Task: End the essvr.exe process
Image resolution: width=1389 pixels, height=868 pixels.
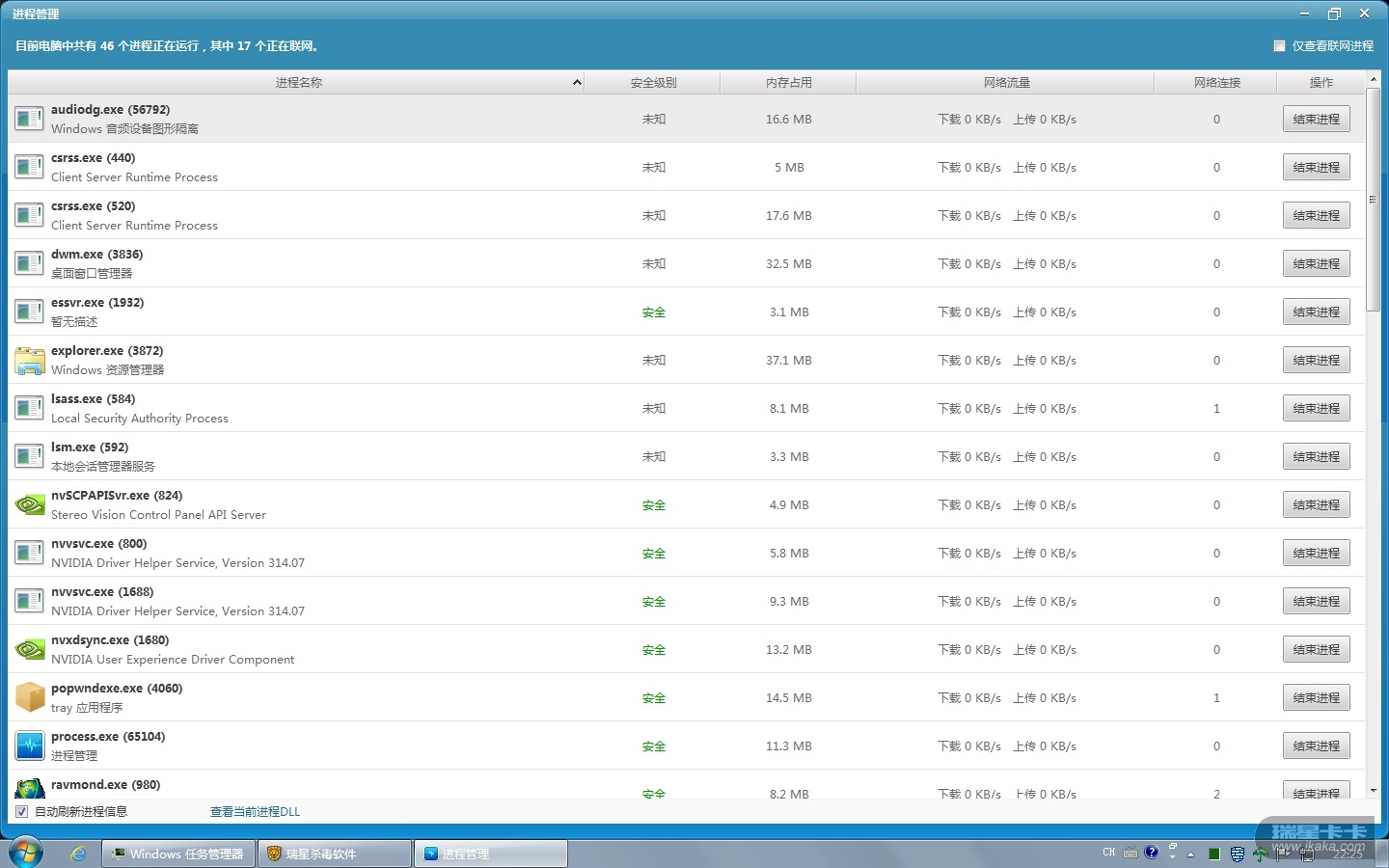Action: coord(1317,312)
